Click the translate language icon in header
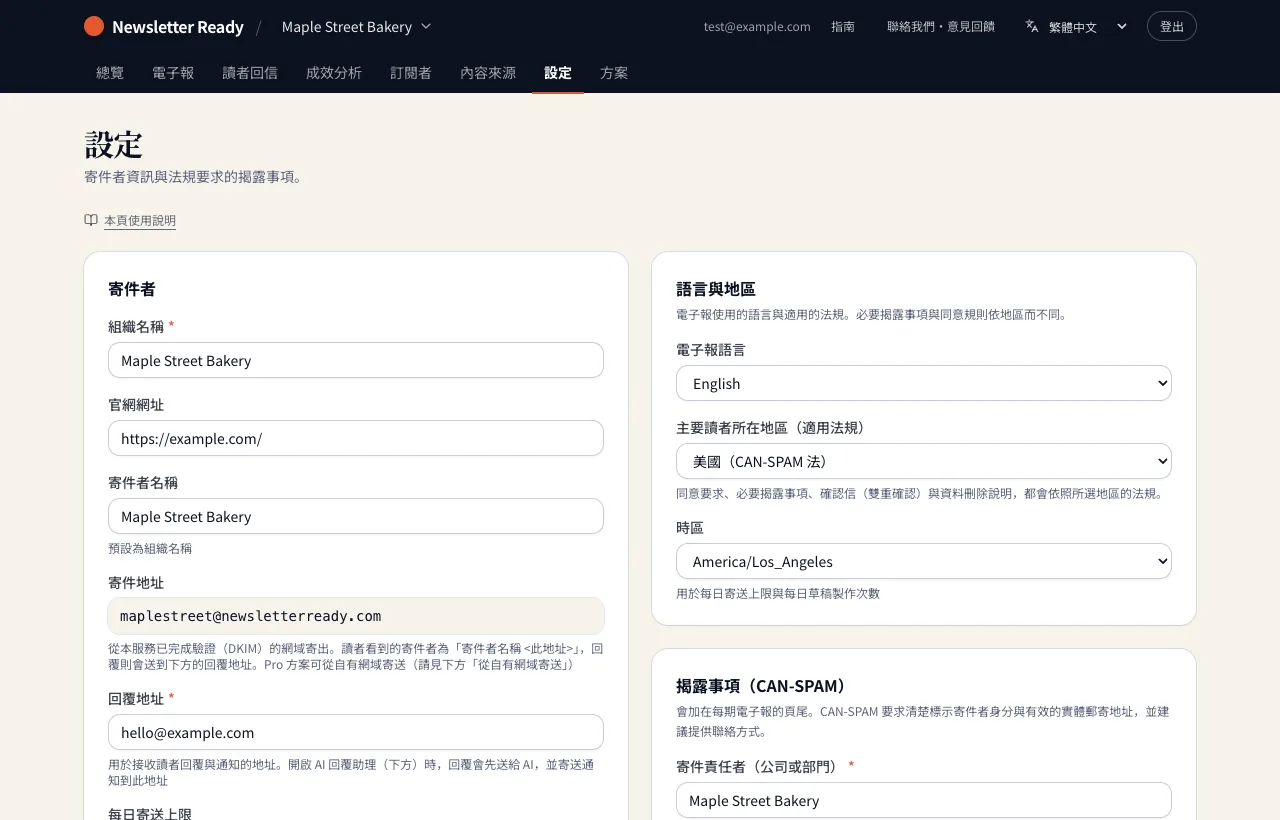This screenshot has width=1280, height=820. (x=1032, y=26)
